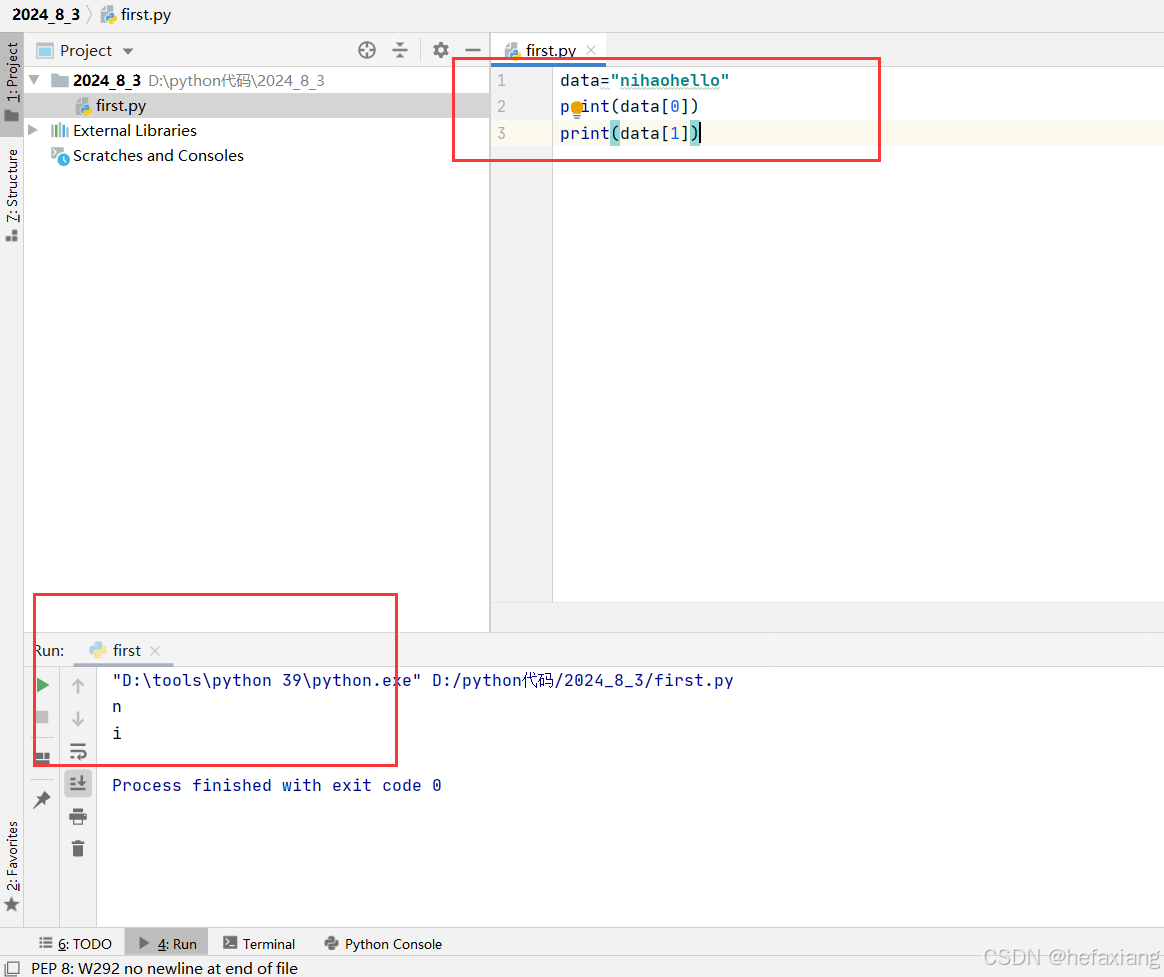Click first.py breadcrumb in navigation bar

[136, 15]
